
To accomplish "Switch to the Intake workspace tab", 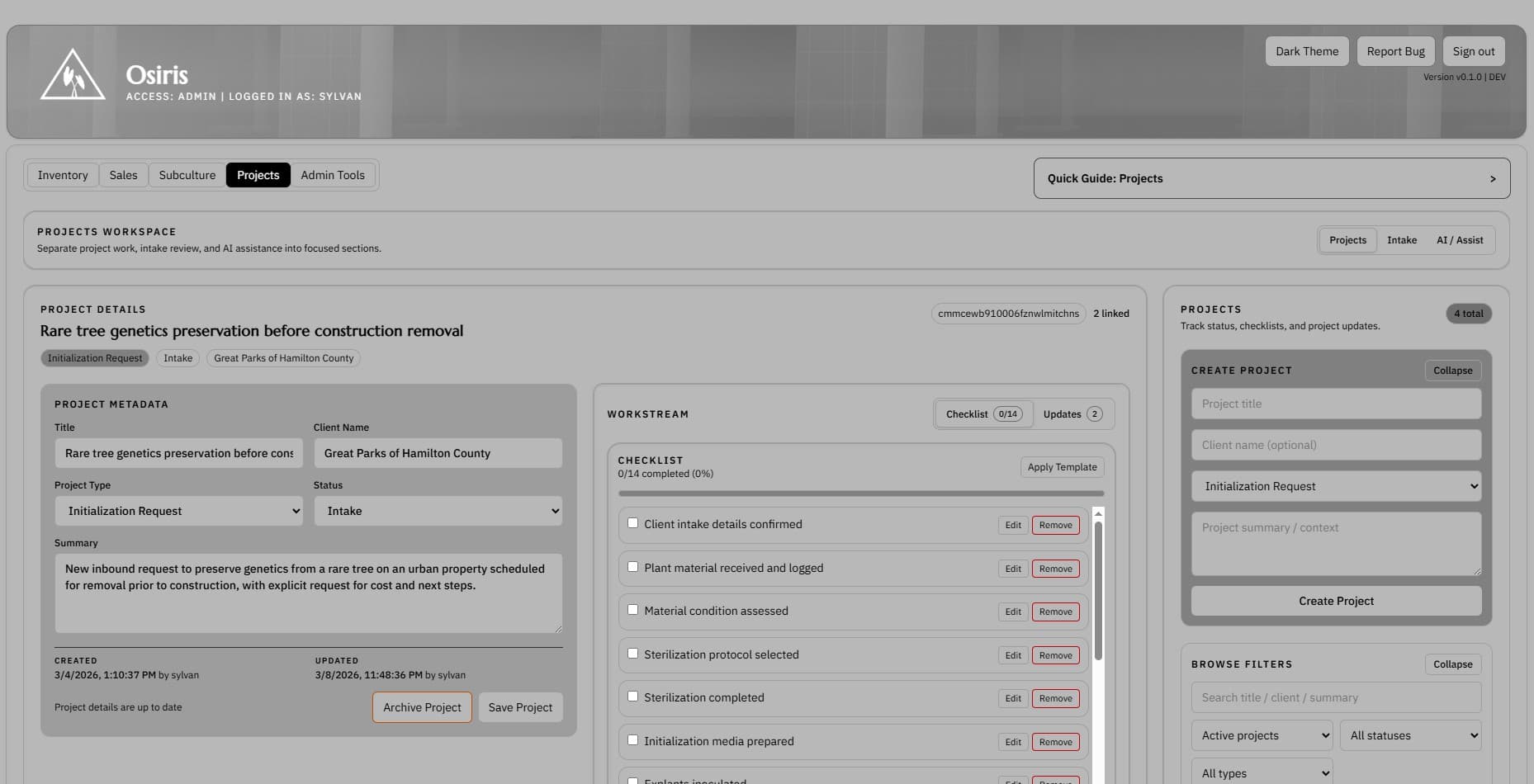I will (1402, 240).
